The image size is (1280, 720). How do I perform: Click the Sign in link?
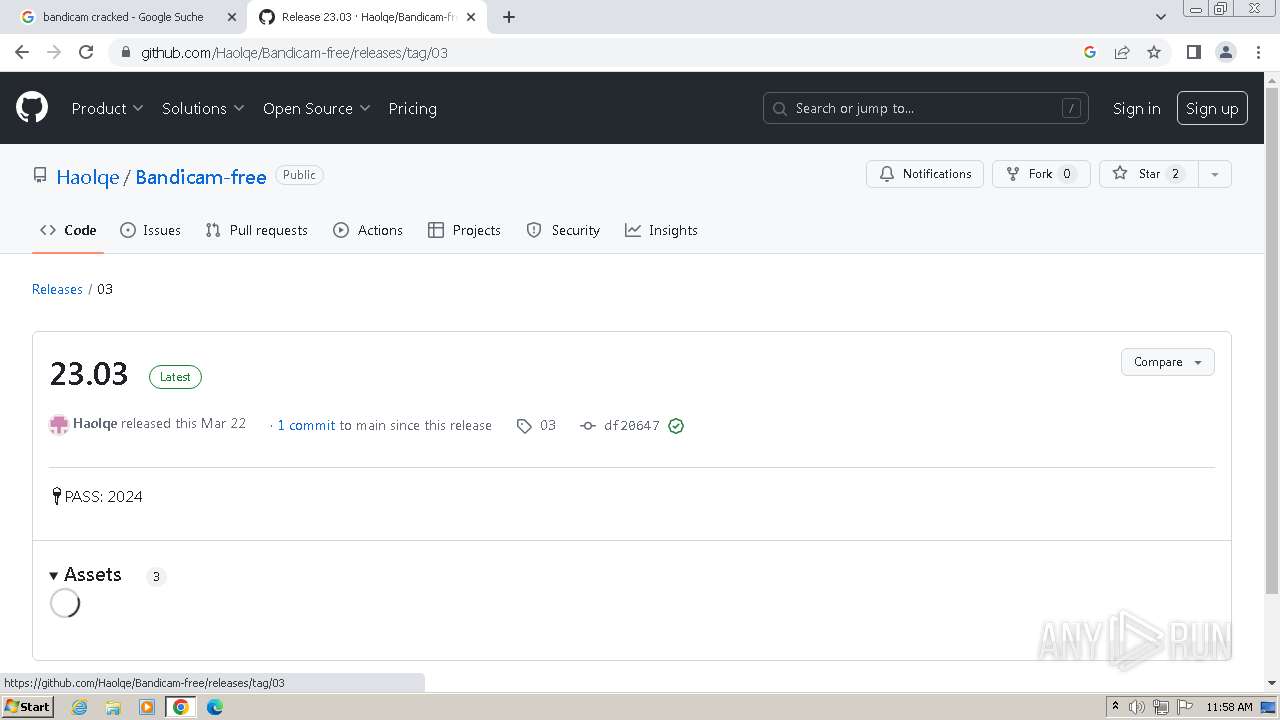click(1137, 108)
